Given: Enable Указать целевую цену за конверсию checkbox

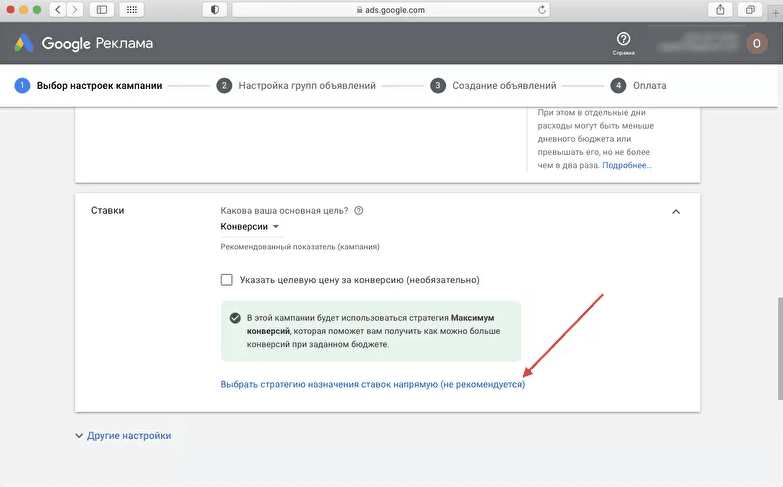Looking at the screenshot, I should [x=227, y=280].
